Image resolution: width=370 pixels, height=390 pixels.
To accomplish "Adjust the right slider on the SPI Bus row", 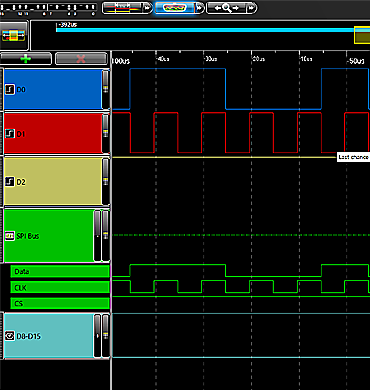I will tap(106, 236).
